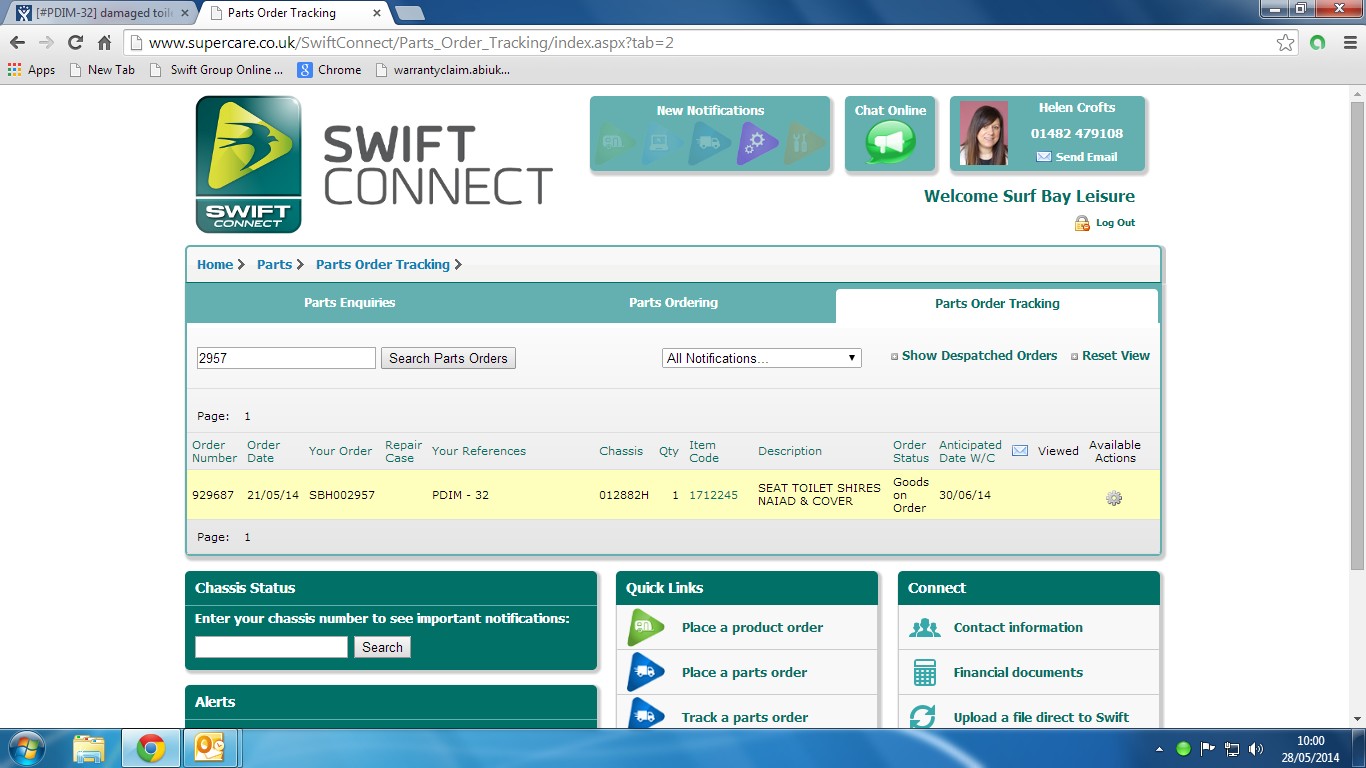Open the purple gears notification icon
1366x768 pixels.
click(x=755, y=143)
